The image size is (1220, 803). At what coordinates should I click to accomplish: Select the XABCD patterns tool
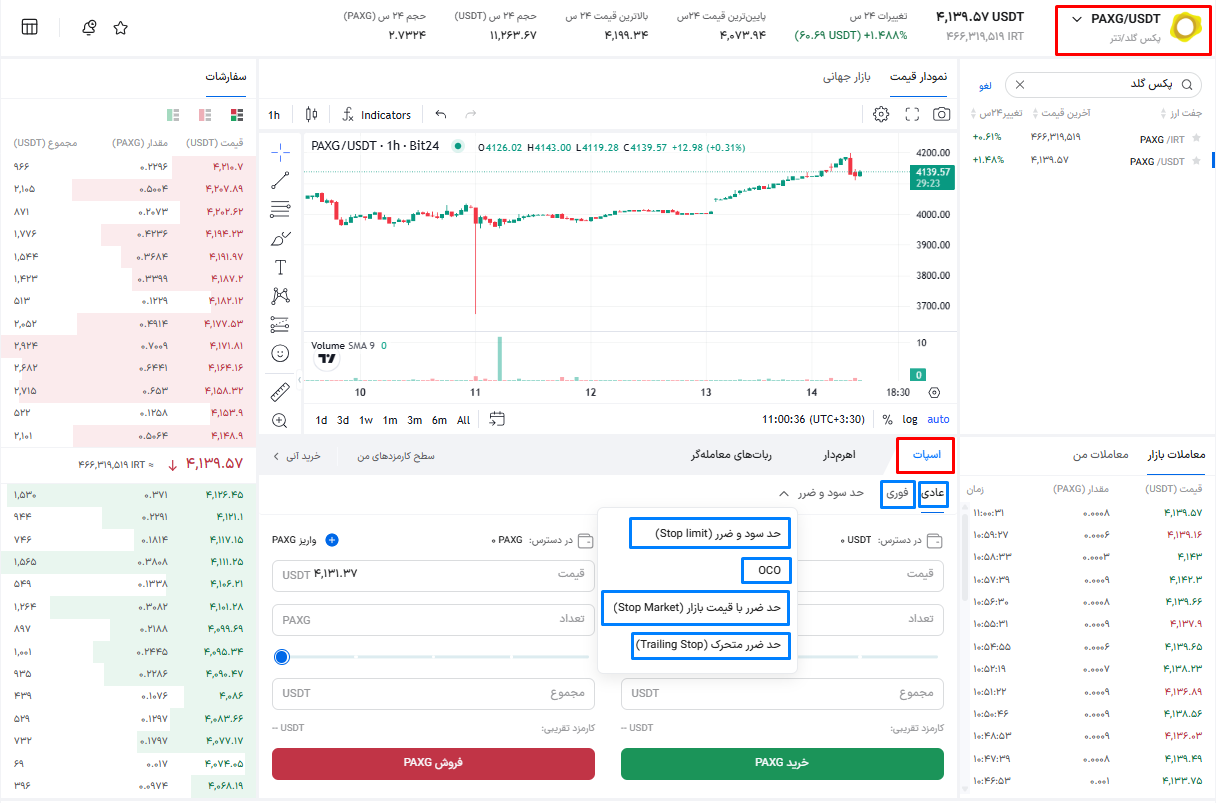click(x=280, y=296)
